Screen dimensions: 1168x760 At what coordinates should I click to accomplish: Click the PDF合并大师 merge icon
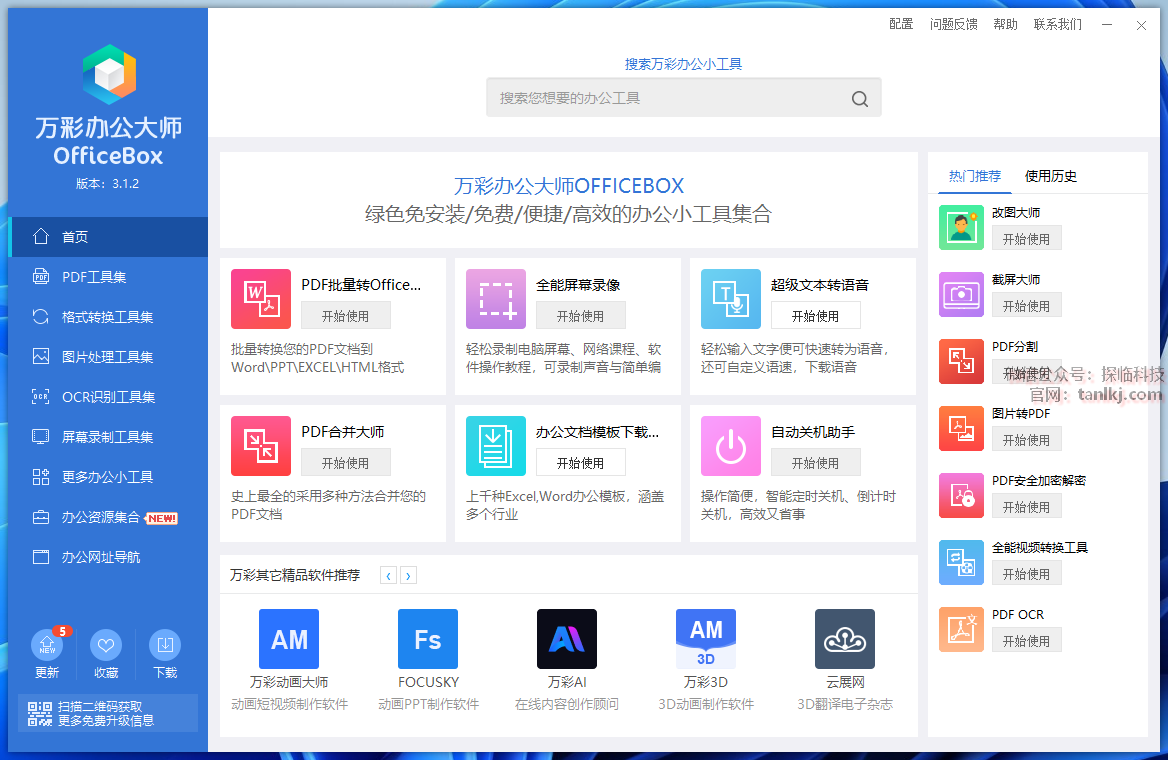click(261, 446)
